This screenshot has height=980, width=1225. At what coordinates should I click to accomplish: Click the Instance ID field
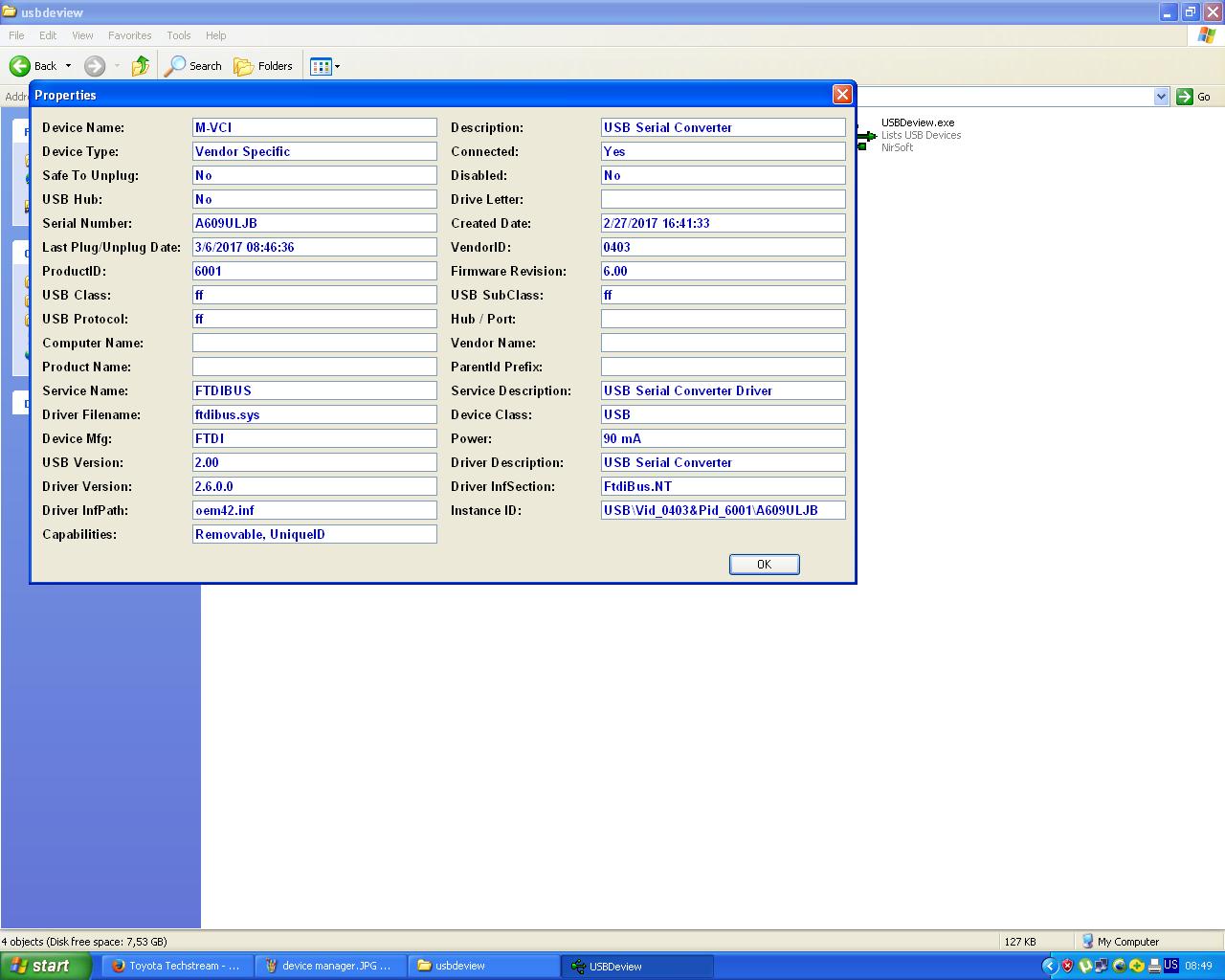tap(723, 510)
